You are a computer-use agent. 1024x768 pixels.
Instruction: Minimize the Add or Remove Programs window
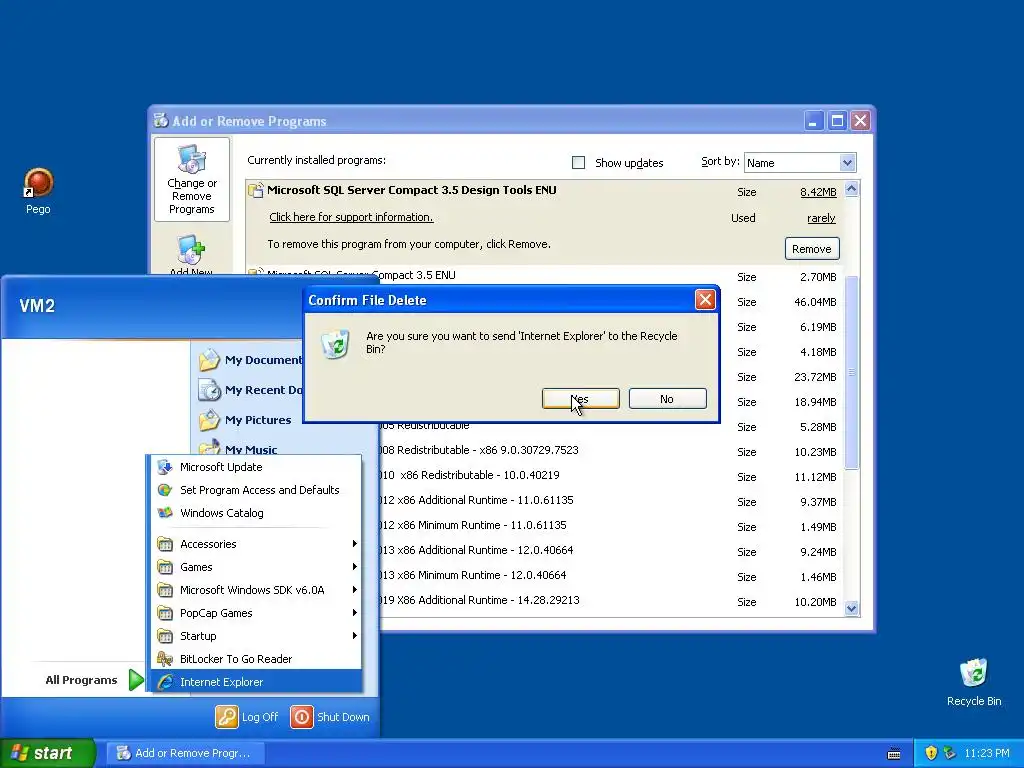pyautogui.click(x=814, y=121)
